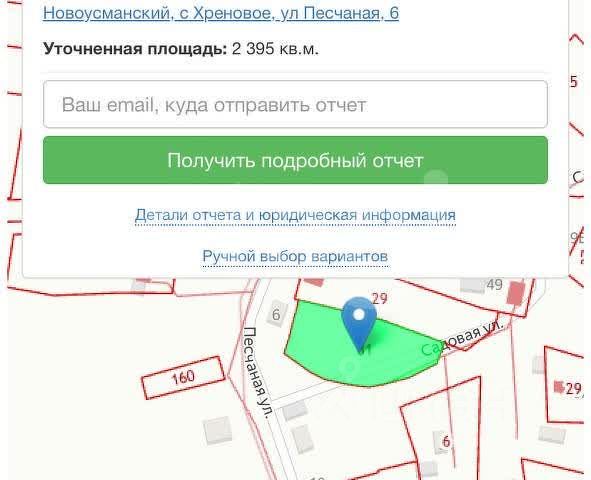
Task: Click the red building next to 49
Action: (x=516, y=293)
